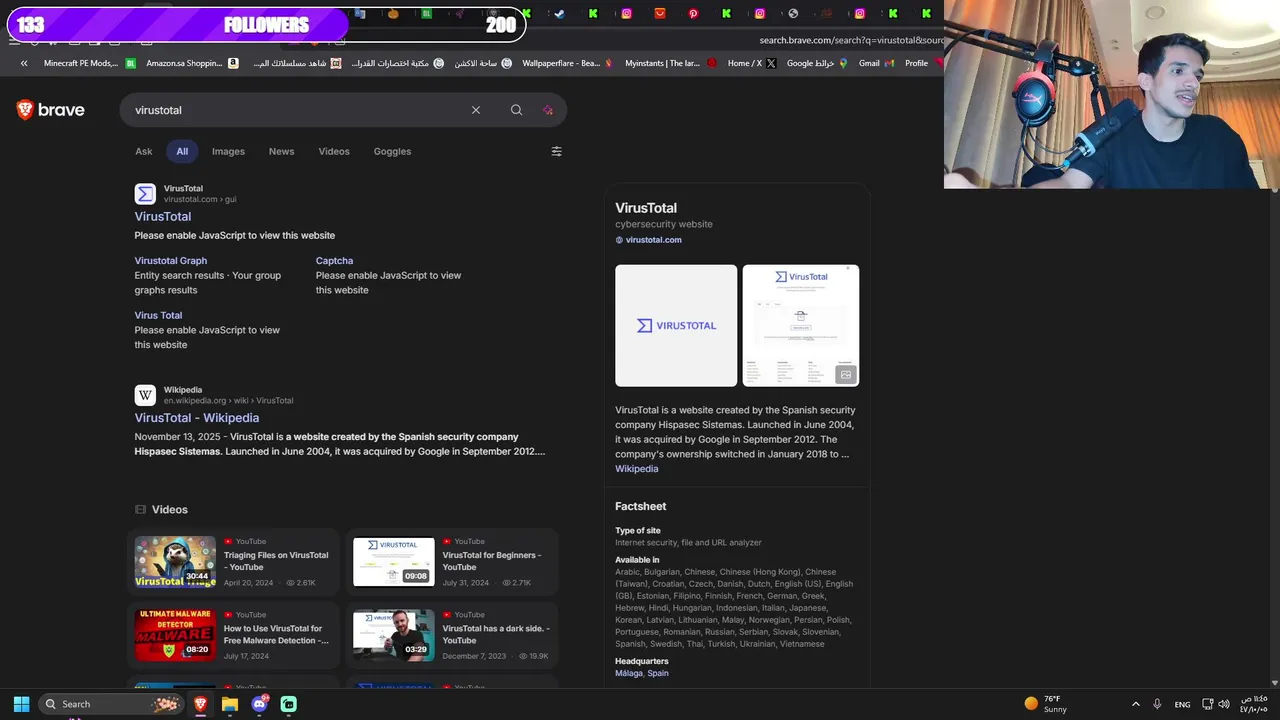Click the microphone tray icon
The image size is (1280, 720).
[x=1157, y=704]
